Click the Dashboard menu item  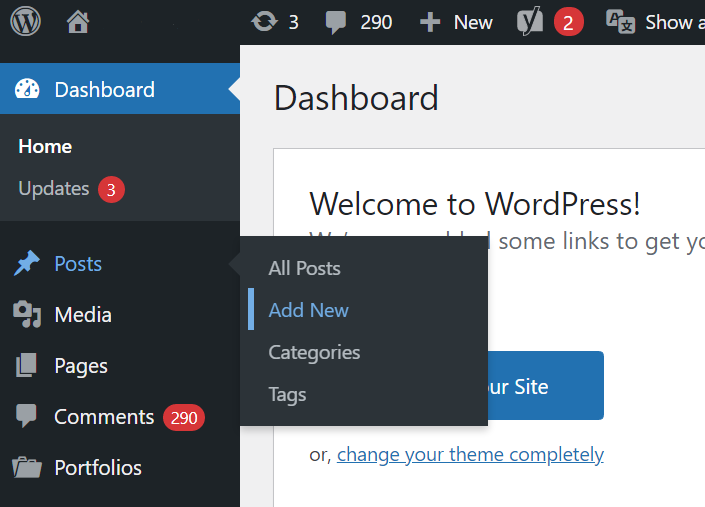[x=104, y=90]
